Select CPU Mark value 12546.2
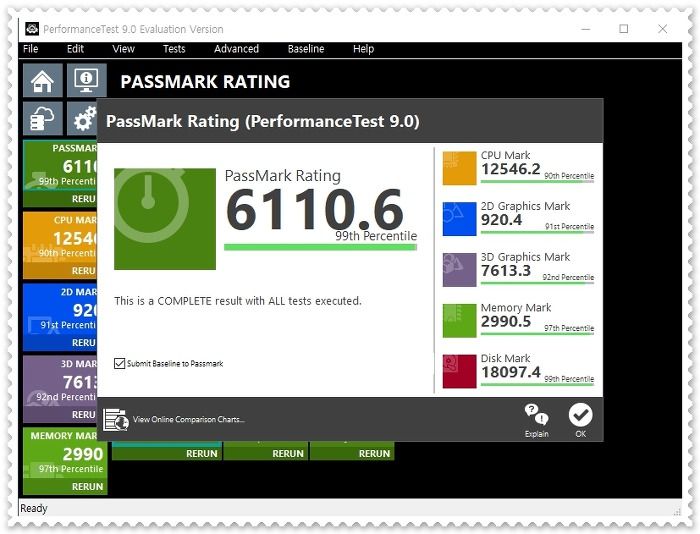Screen dimensions: 700x534 [511, 169]
